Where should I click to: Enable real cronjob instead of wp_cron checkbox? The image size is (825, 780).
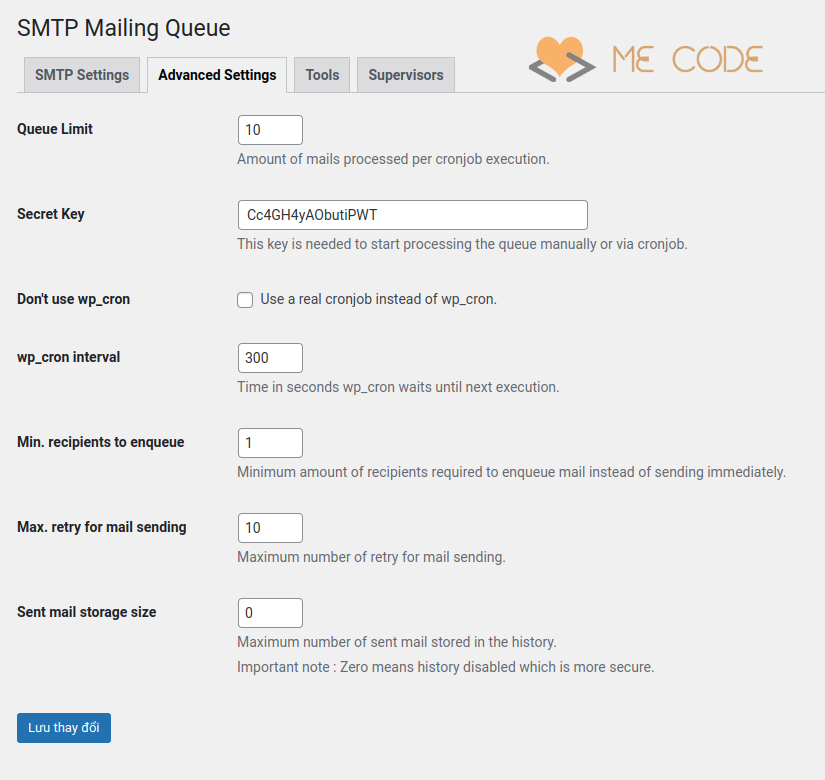point(245,300)
